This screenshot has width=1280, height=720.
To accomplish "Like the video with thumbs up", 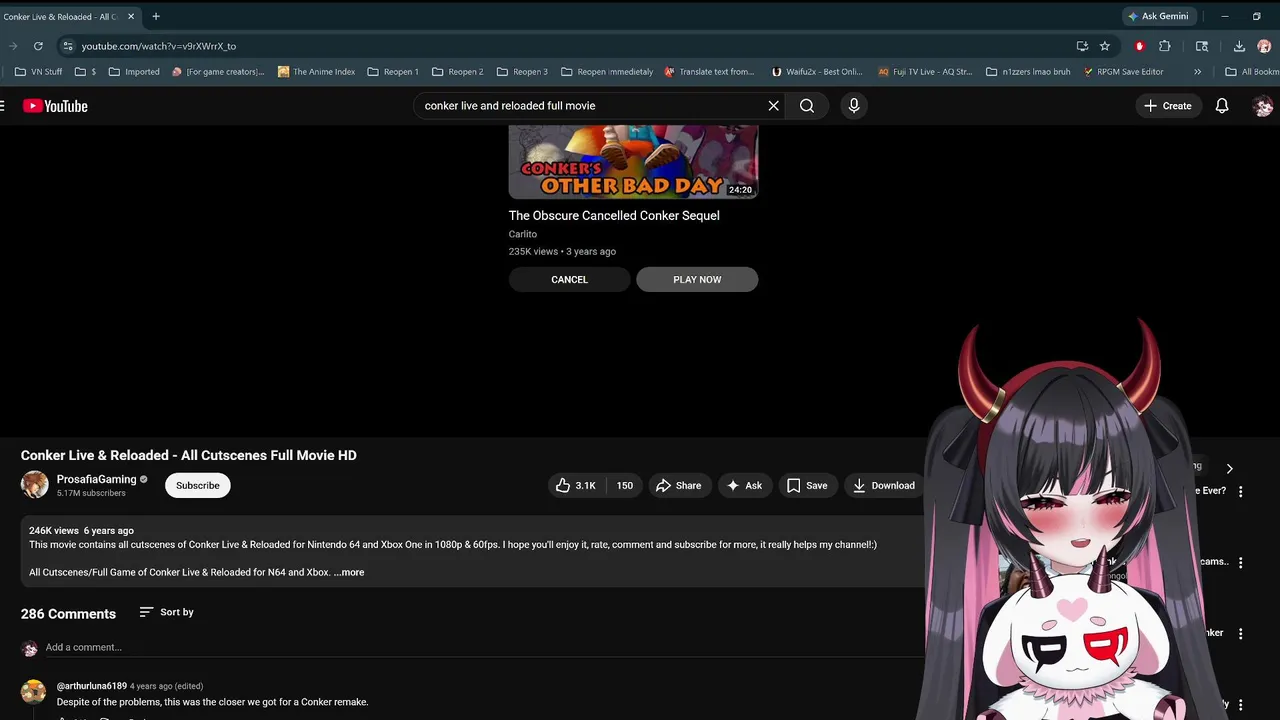I will (576, 485).
